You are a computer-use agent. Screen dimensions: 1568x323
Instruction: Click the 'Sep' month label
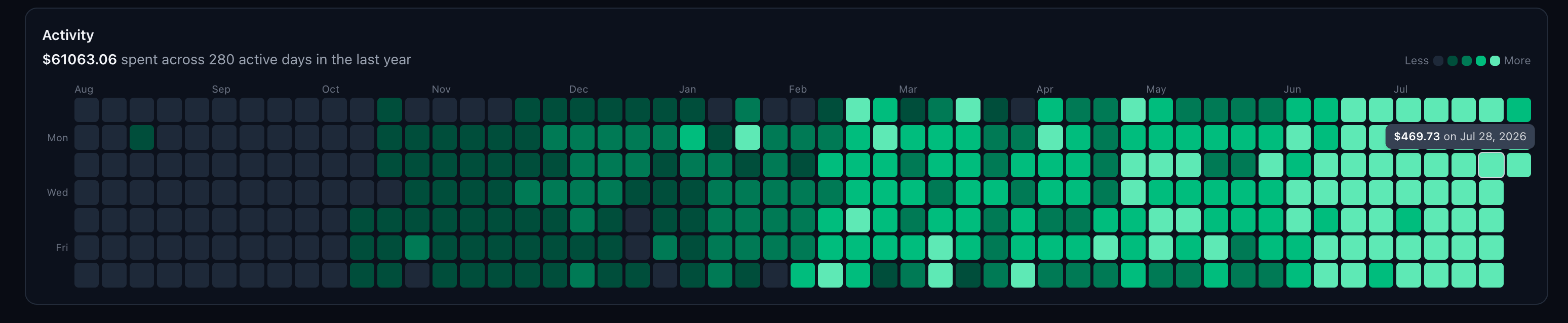(x=221, y=90)
